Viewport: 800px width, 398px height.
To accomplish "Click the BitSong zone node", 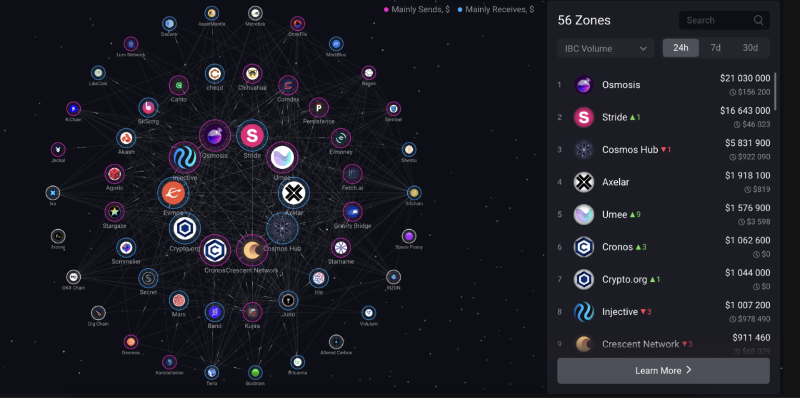I will pyautogui.click(x=148, y=108).
